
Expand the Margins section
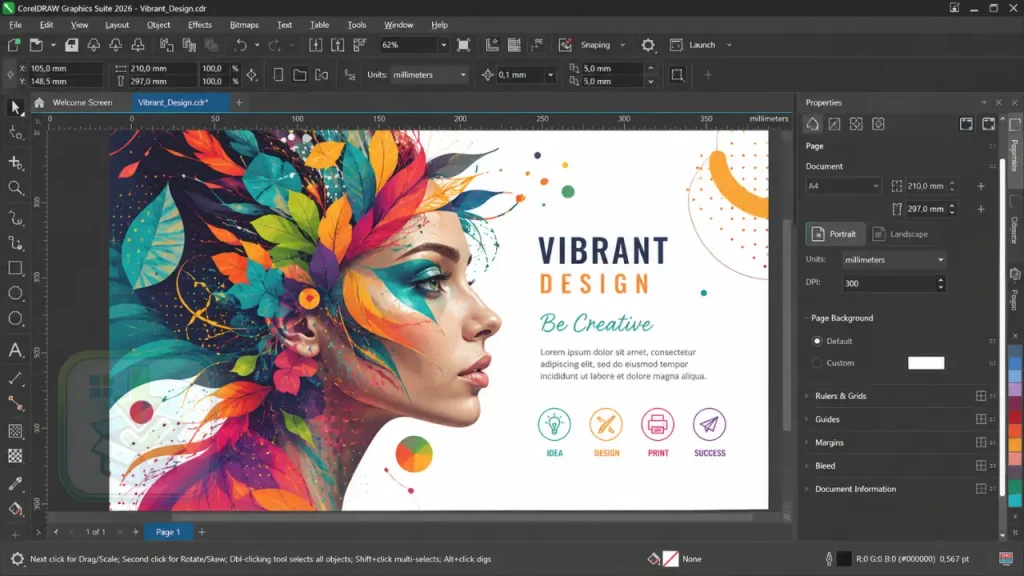[x=829, y=443]
